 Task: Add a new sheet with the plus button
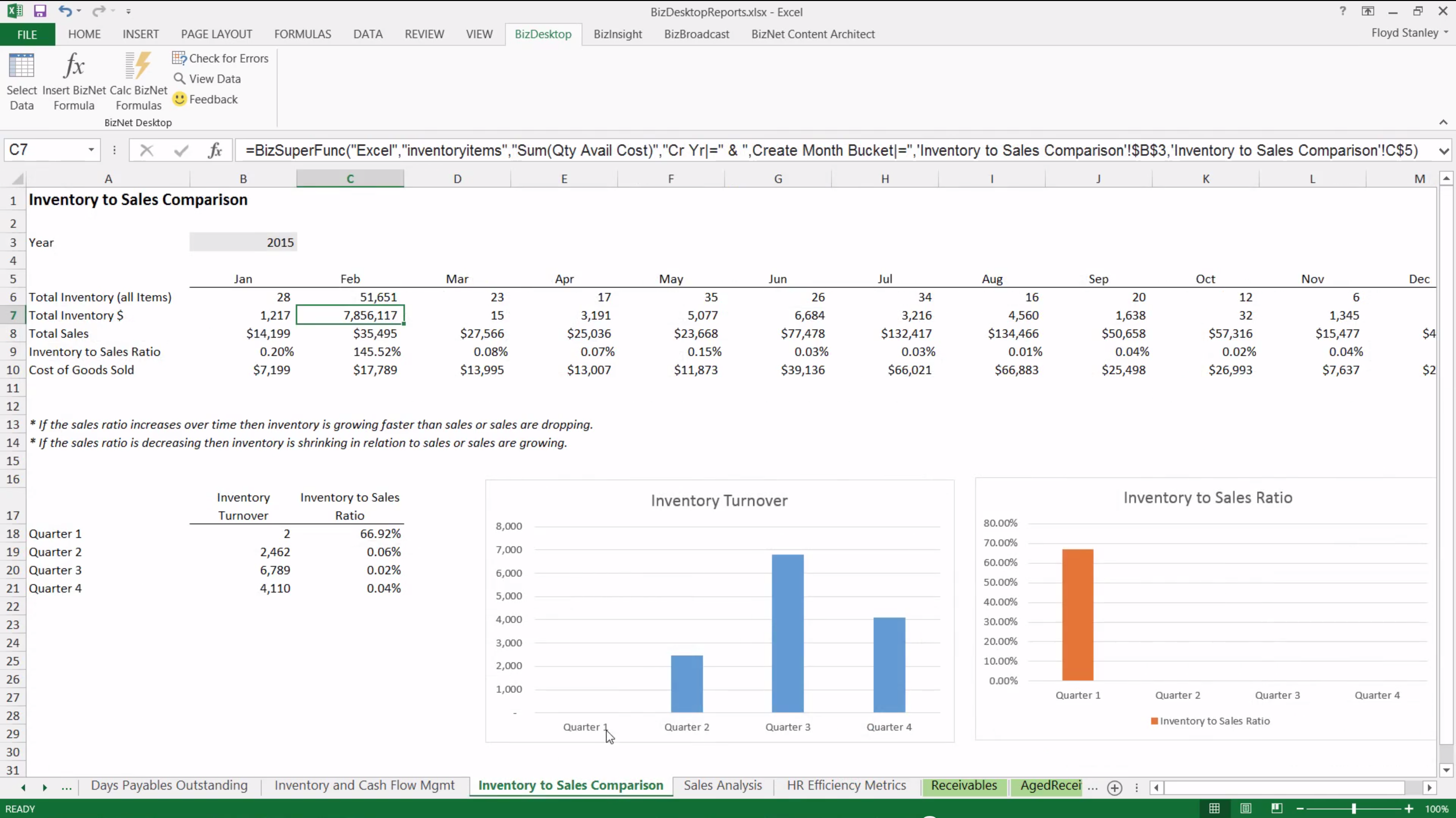[x=1114, y=788]
